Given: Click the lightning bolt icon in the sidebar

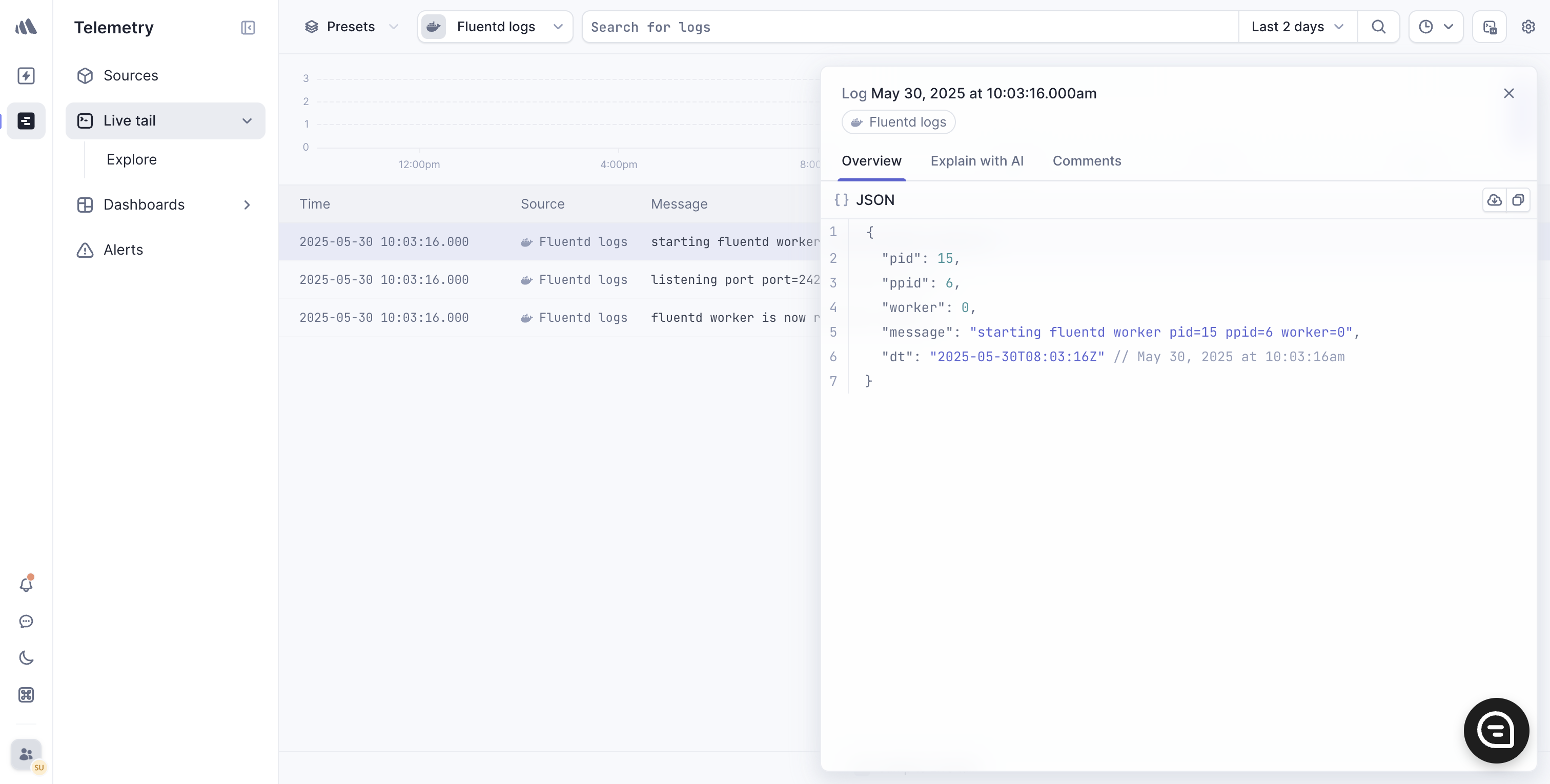Looking at the screenshot, I should (26, 75).
